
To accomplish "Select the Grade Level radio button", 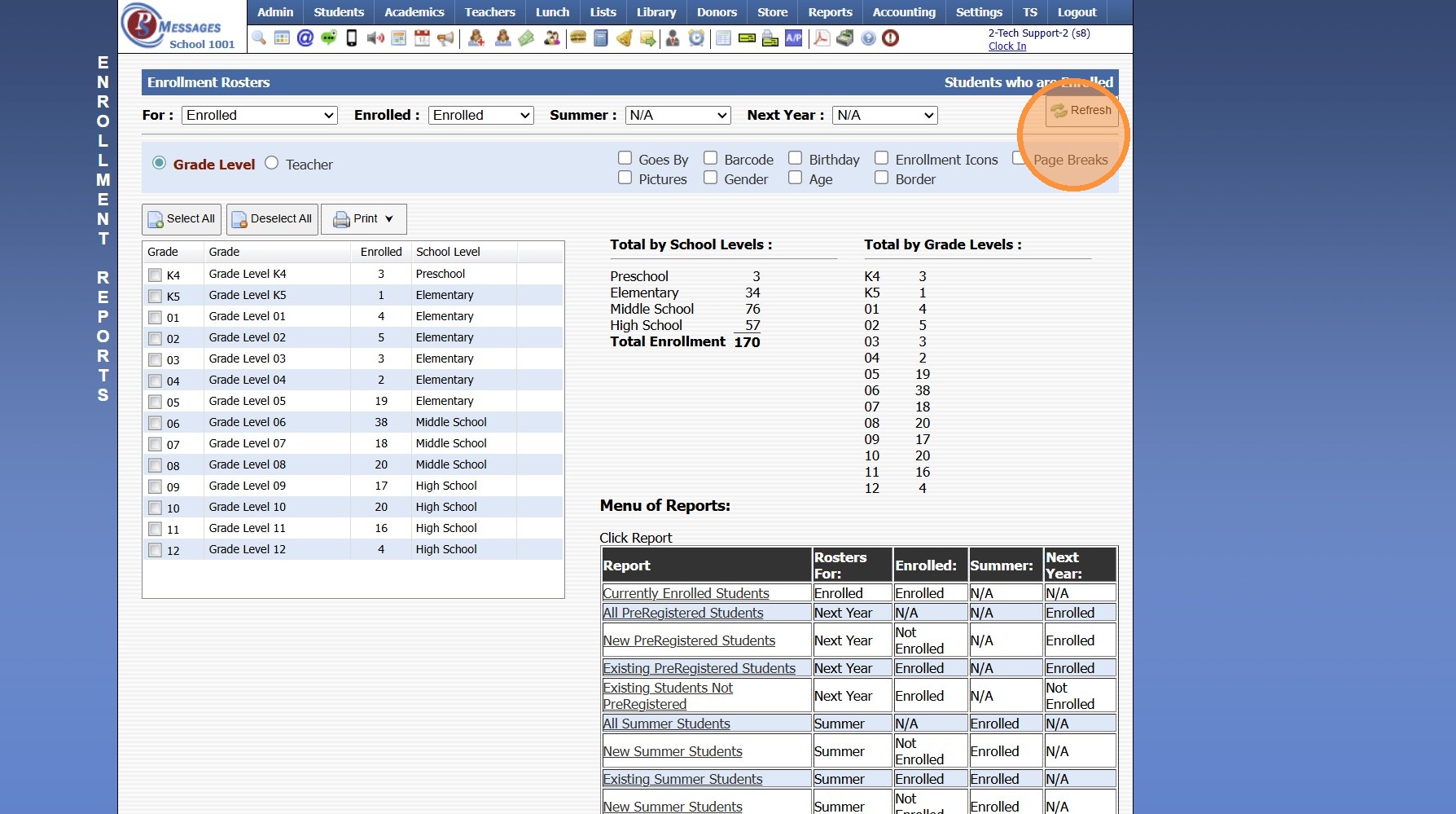I will coord(159,163).
